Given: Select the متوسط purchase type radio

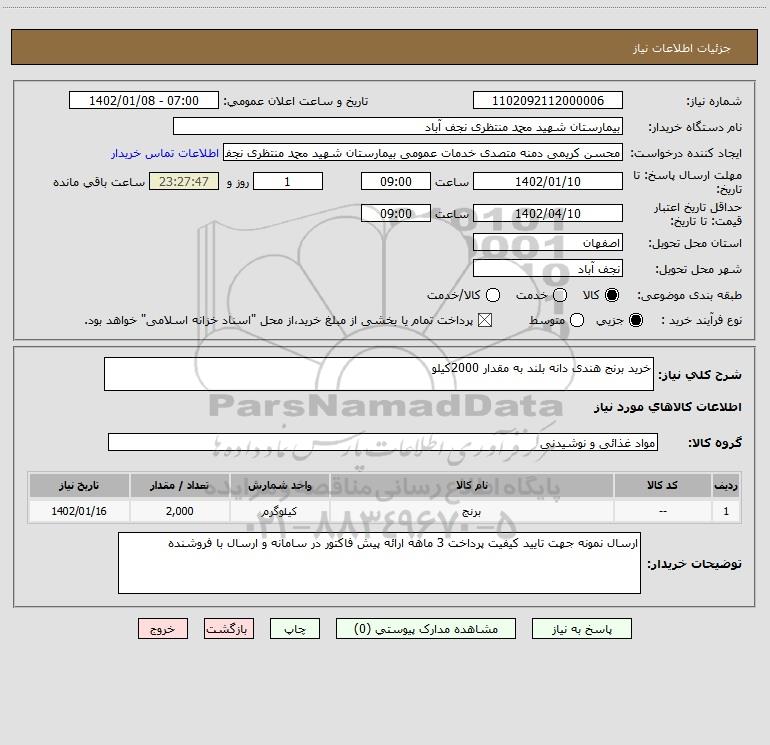Looking at the screenshot, I should click(x=577, y=320).
